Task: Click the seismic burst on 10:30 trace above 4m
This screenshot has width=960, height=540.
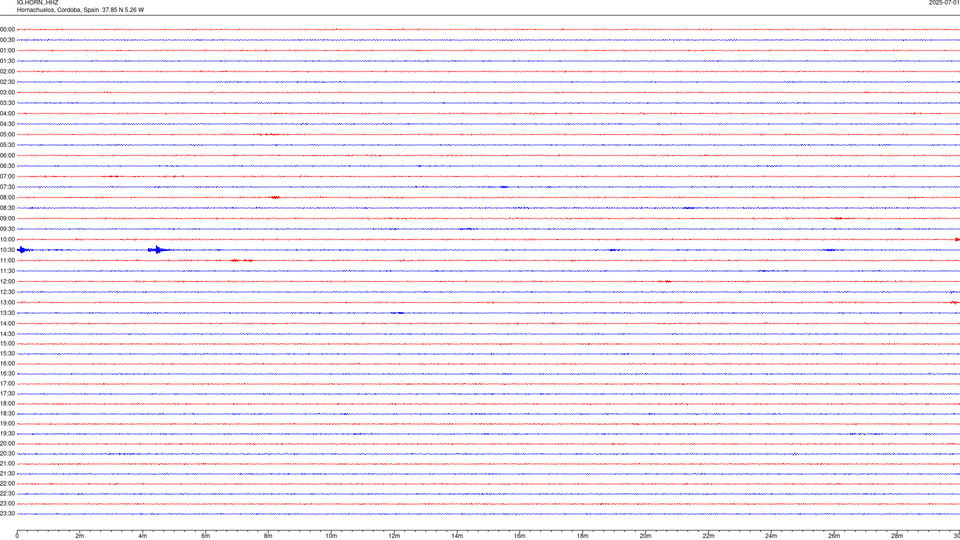Action: (x=159, y=250)
